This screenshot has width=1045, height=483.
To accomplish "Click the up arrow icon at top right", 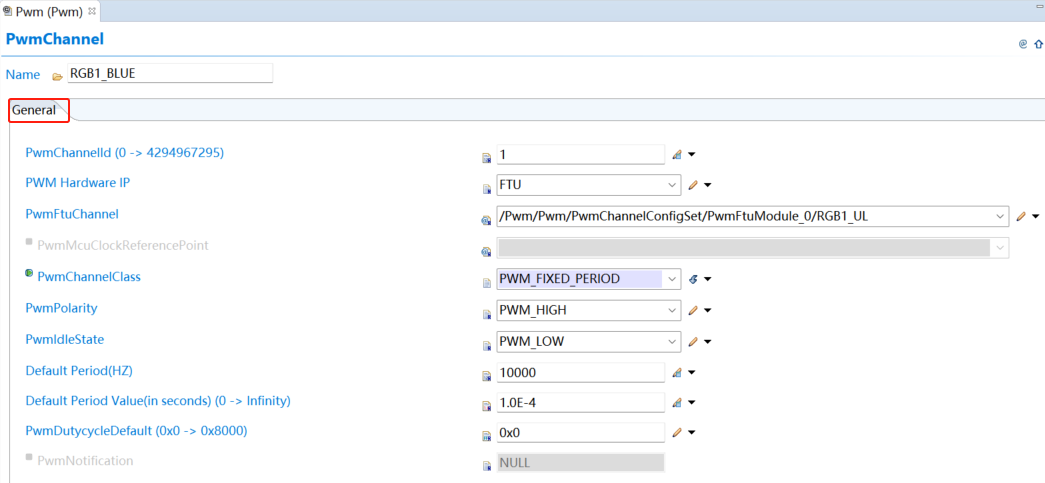I will (1038, 44).
